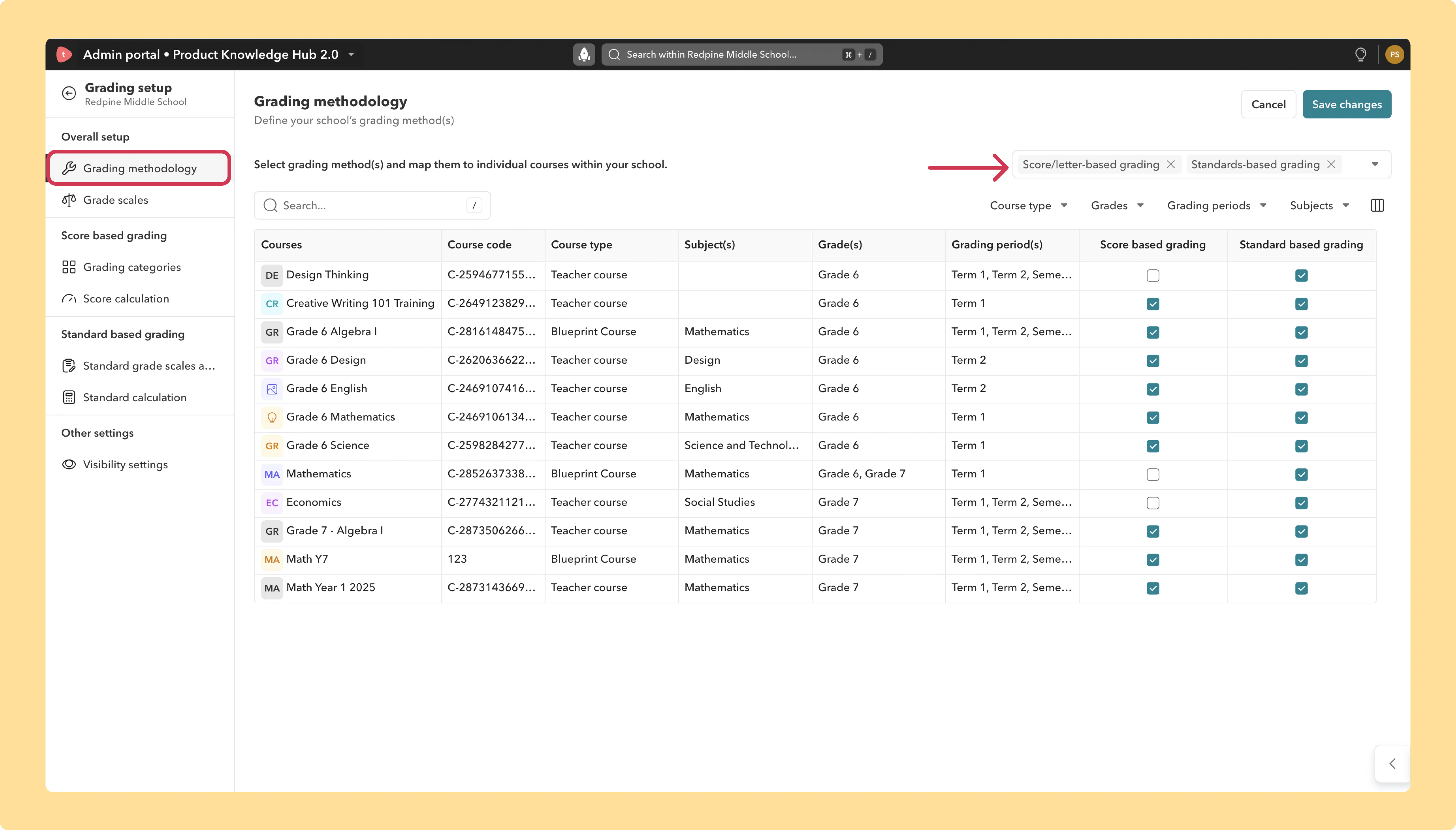The height and width of the screenshot is (830, 1456).
Task: Click the Grade 6 Design course name
Action: [x=326, y=360]
